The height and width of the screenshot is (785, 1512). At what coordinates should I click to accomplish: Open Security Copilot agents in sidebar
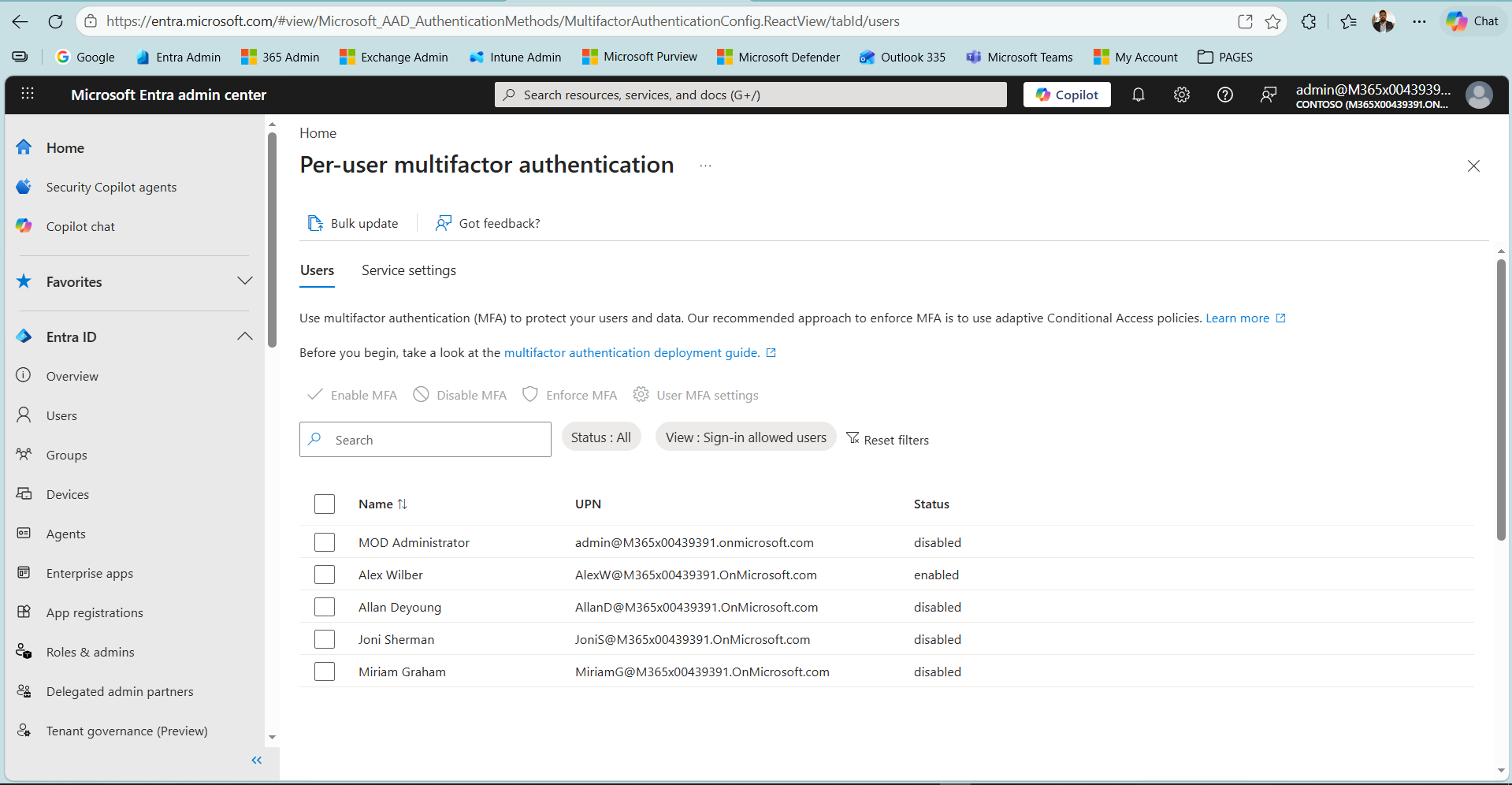click(111, 187)
